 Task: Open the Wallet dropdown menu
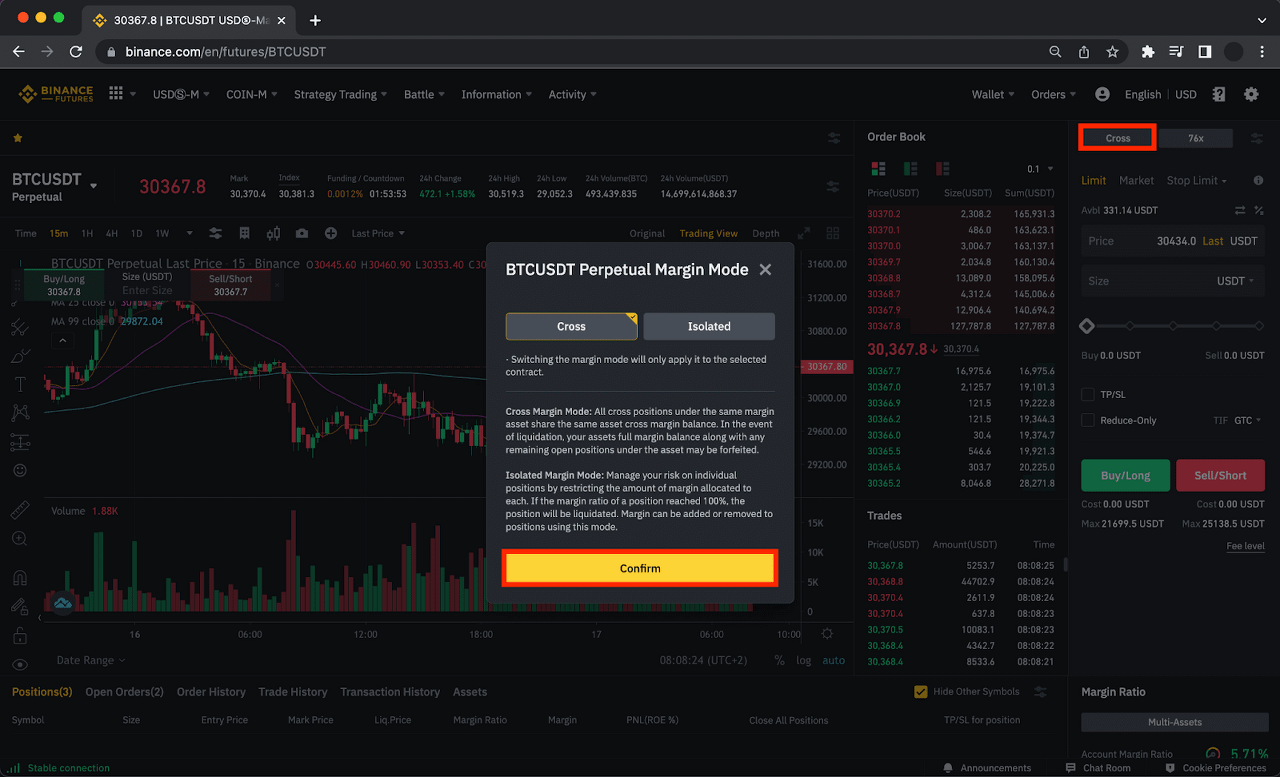994,94
